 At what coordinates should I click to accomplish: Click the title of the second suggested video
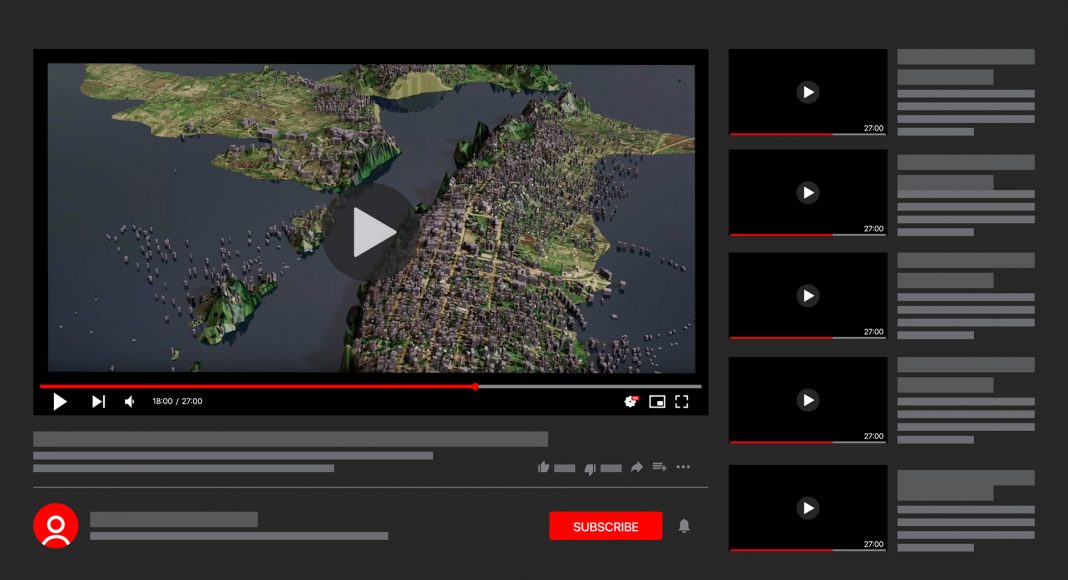[965, 162]
